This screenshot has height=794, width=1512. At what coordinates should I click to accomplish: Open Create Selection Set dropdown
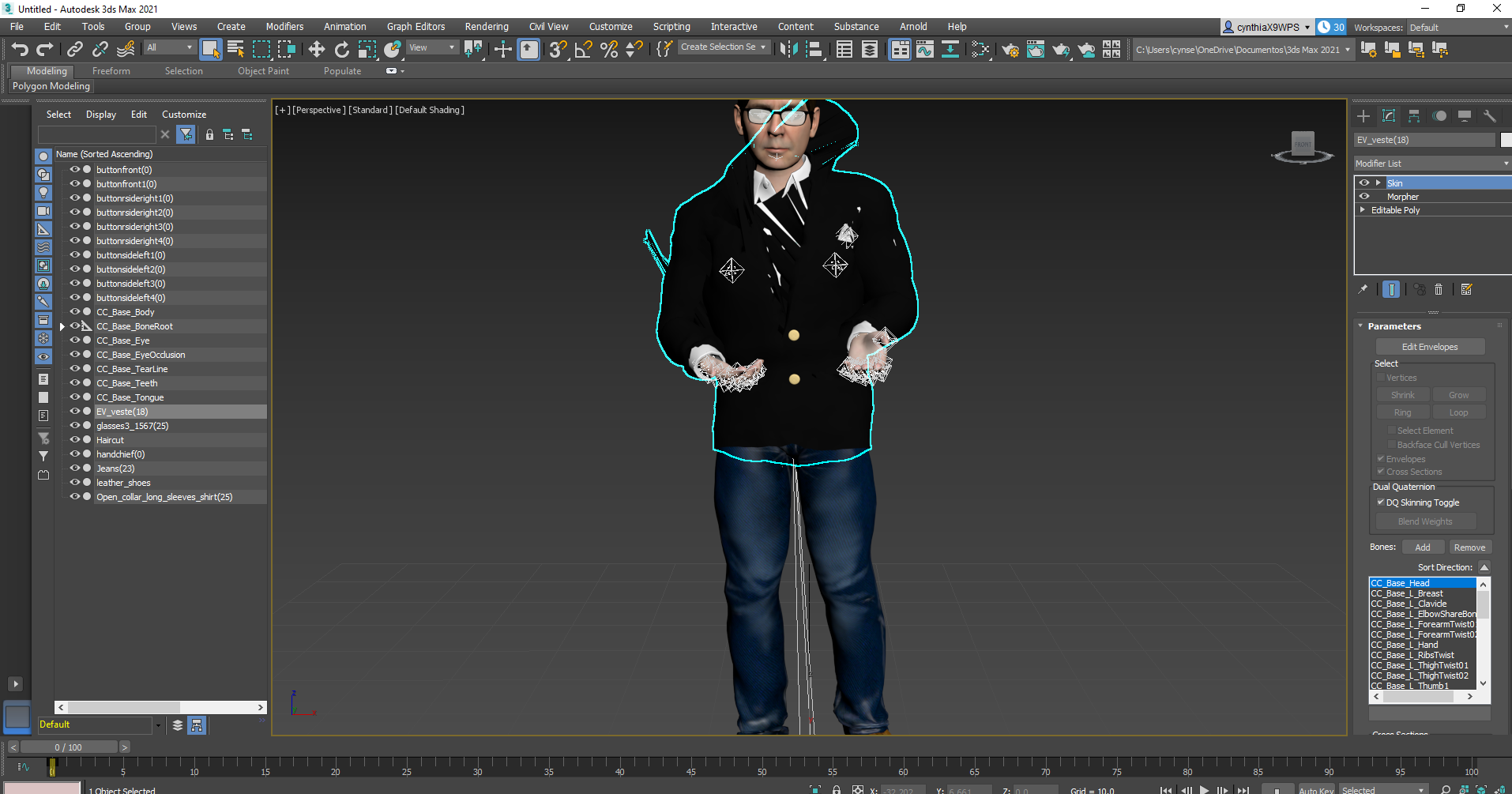point(724,47)
